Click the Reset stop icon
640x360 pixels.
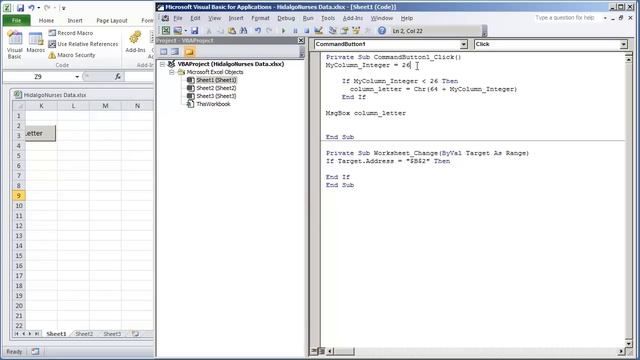(307, 31)
